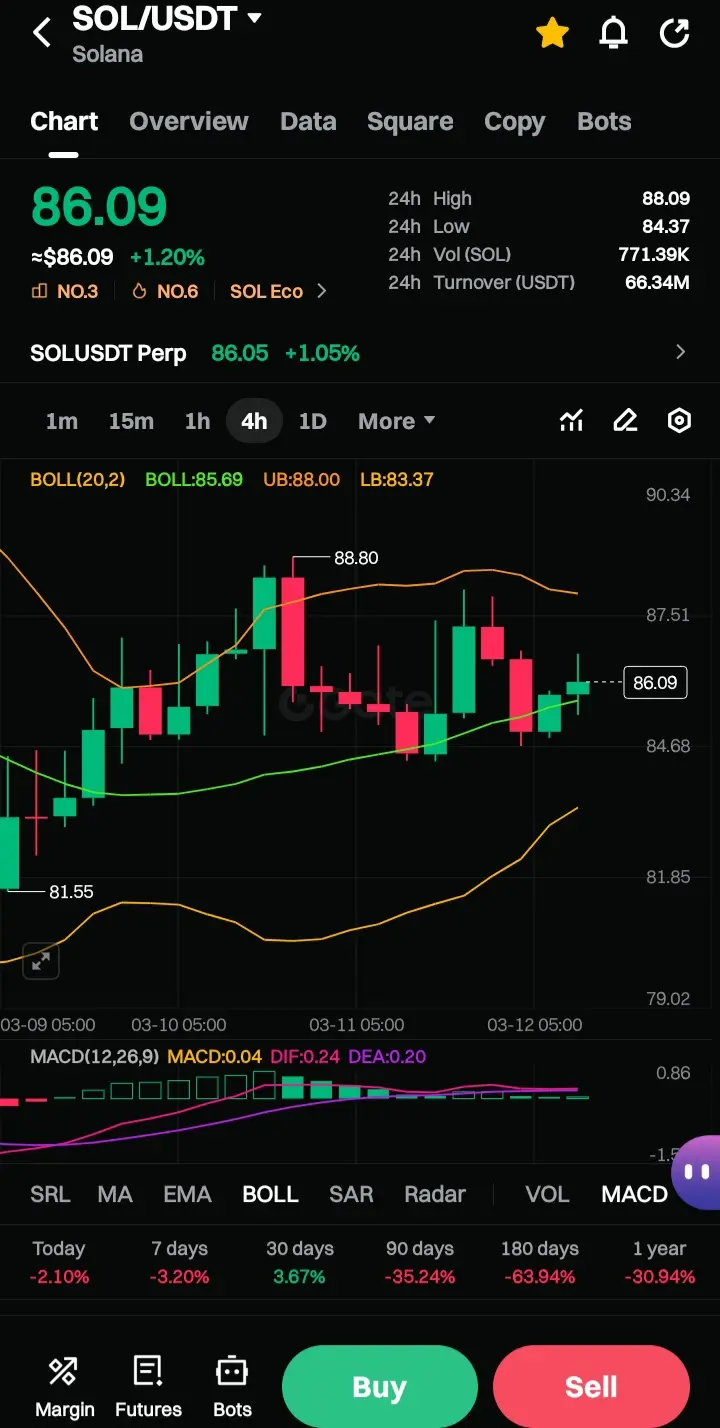Select the 15m timeframe

pos(131,421)
